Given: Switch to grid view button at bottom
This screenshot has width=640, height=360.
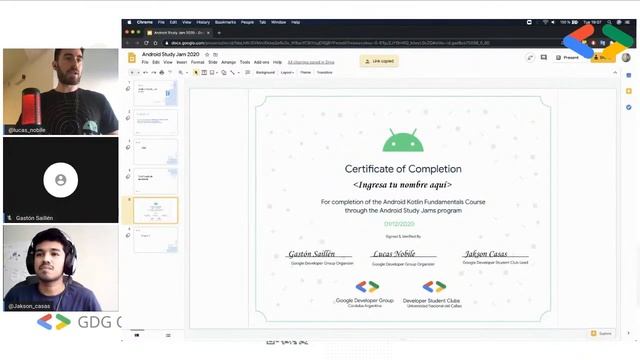Looking at the screenshot, I should click(x=168, y=335).
